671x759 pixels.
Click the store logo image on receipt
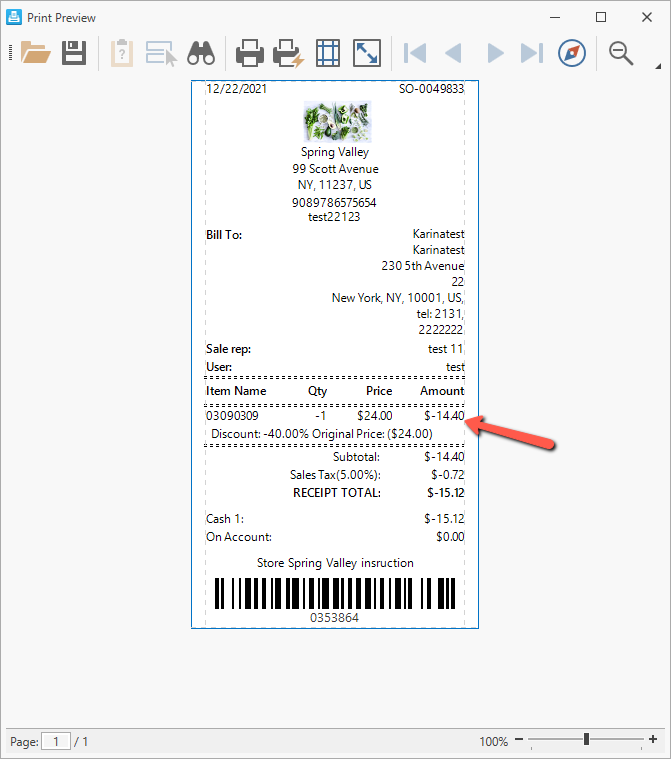coord(336,121)
